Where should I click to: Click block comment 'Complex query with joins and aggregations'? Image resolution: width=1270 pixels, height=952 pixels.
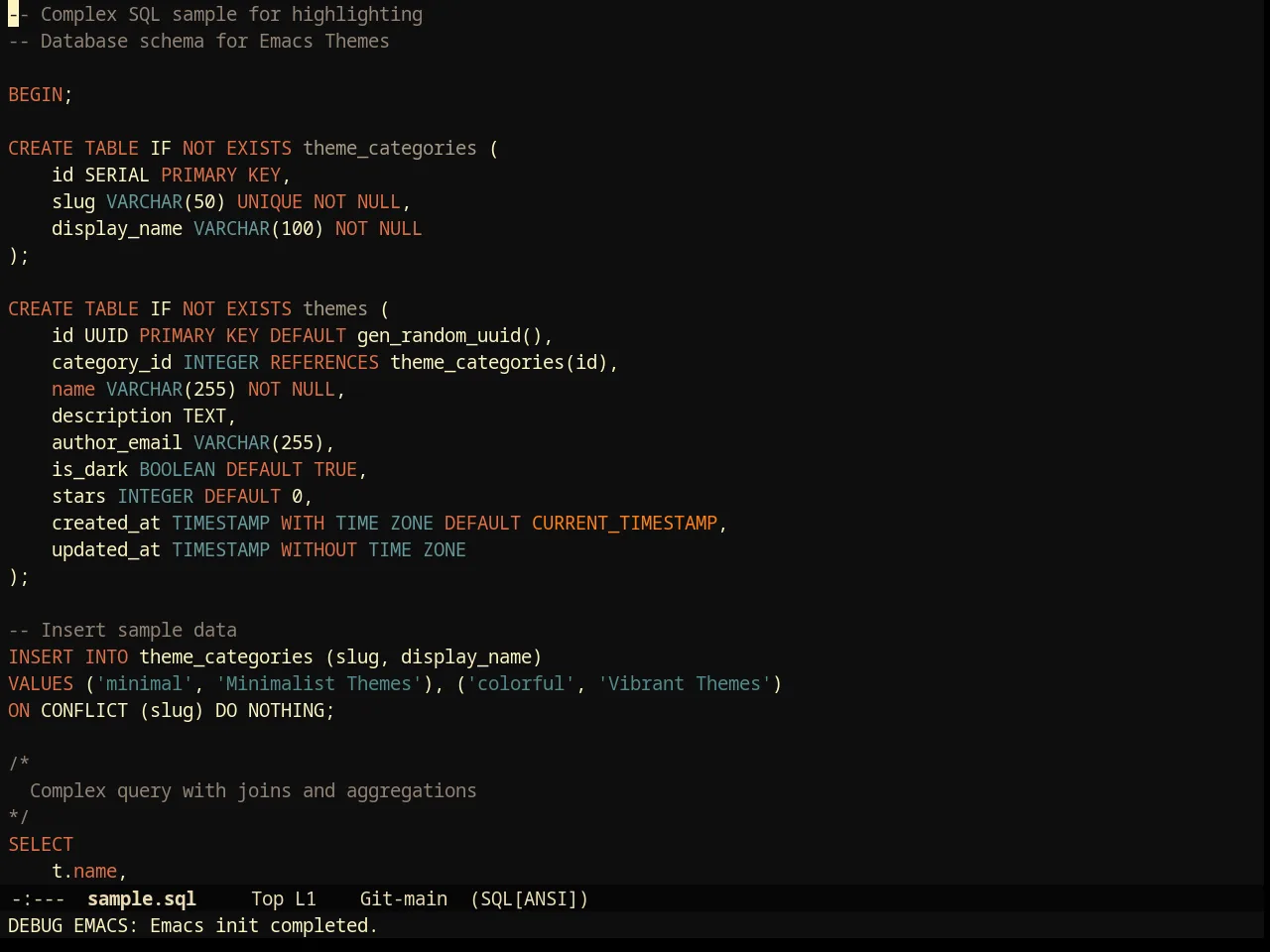253,790
